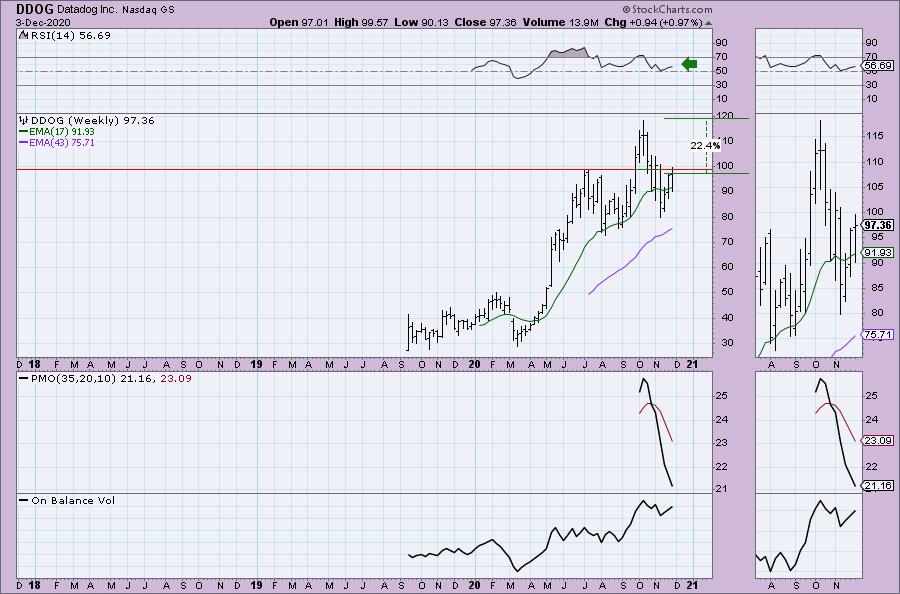Screen dimensions: 900x594
Task: Click the 120 price axis label
Action: 725,115
